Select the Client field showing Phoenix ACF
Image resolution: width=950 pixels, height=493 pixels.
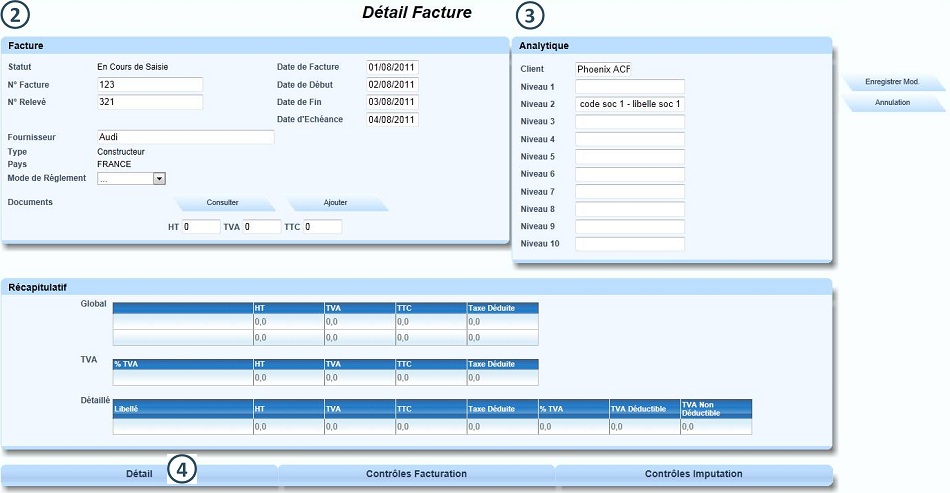604,69
